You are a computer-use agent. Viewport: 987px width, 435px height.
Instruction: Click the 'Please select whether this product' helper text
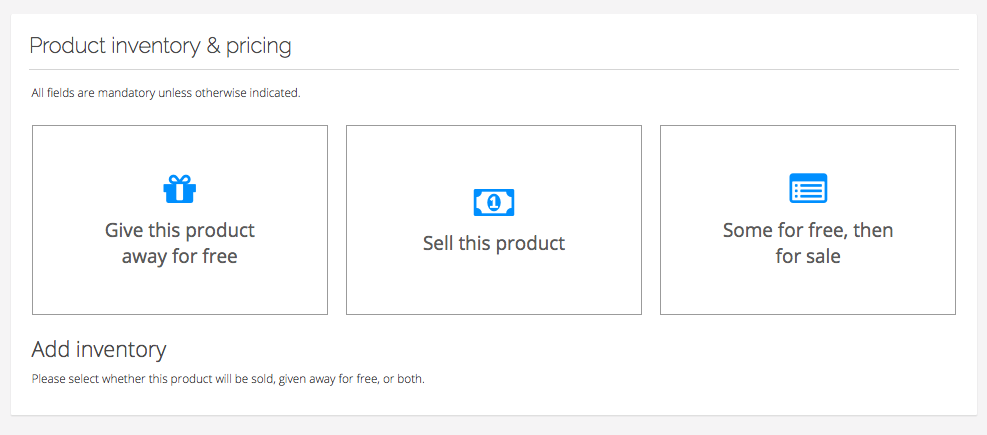pos(228,380)
